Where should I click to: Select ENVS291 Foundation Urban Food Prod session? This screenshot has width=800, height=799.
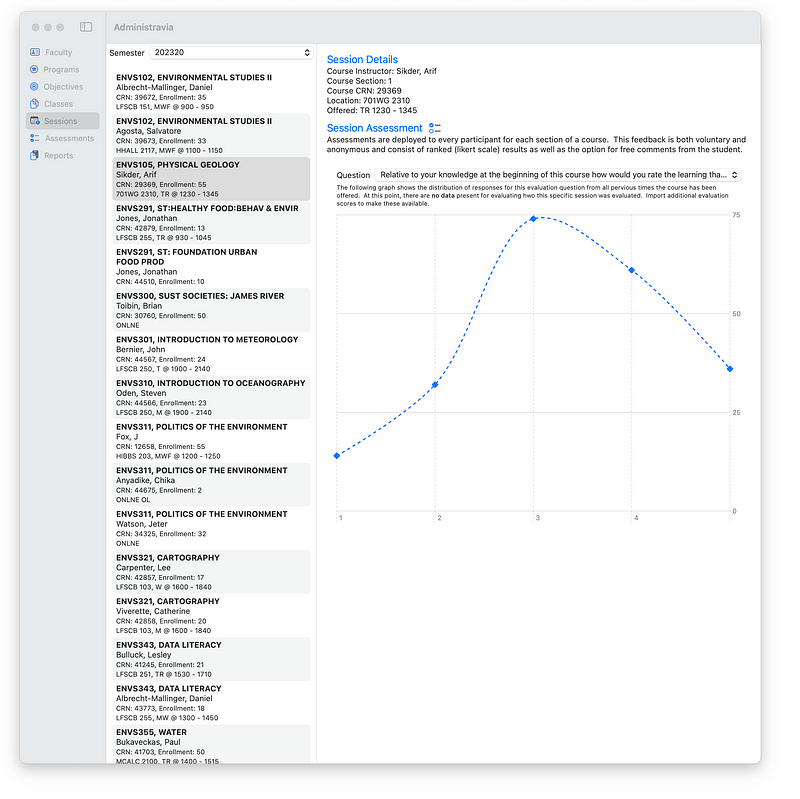211,266
